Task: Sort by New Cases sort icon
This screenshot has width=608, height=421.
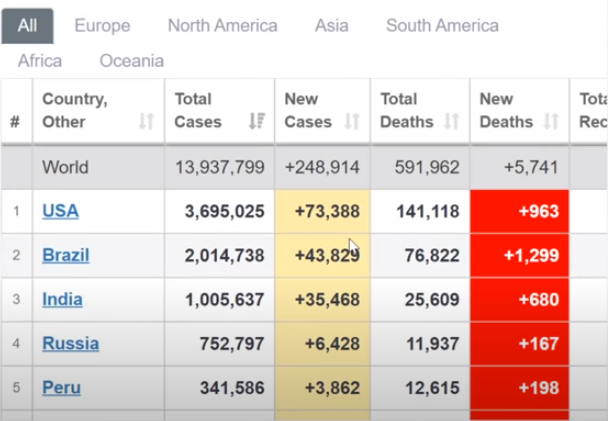Action: tap(352, 121)
